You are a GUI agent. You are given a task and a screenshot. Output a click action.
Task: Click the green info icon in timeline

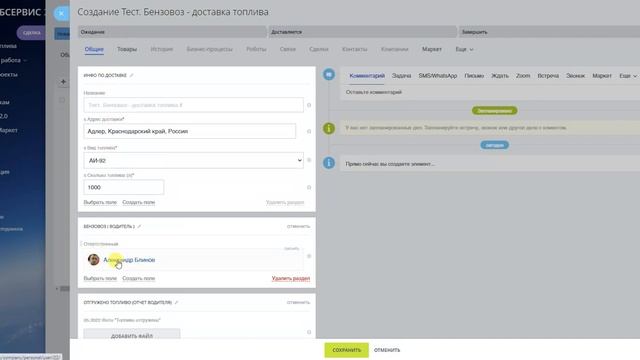pyautogui.click(x=329, y=128)
